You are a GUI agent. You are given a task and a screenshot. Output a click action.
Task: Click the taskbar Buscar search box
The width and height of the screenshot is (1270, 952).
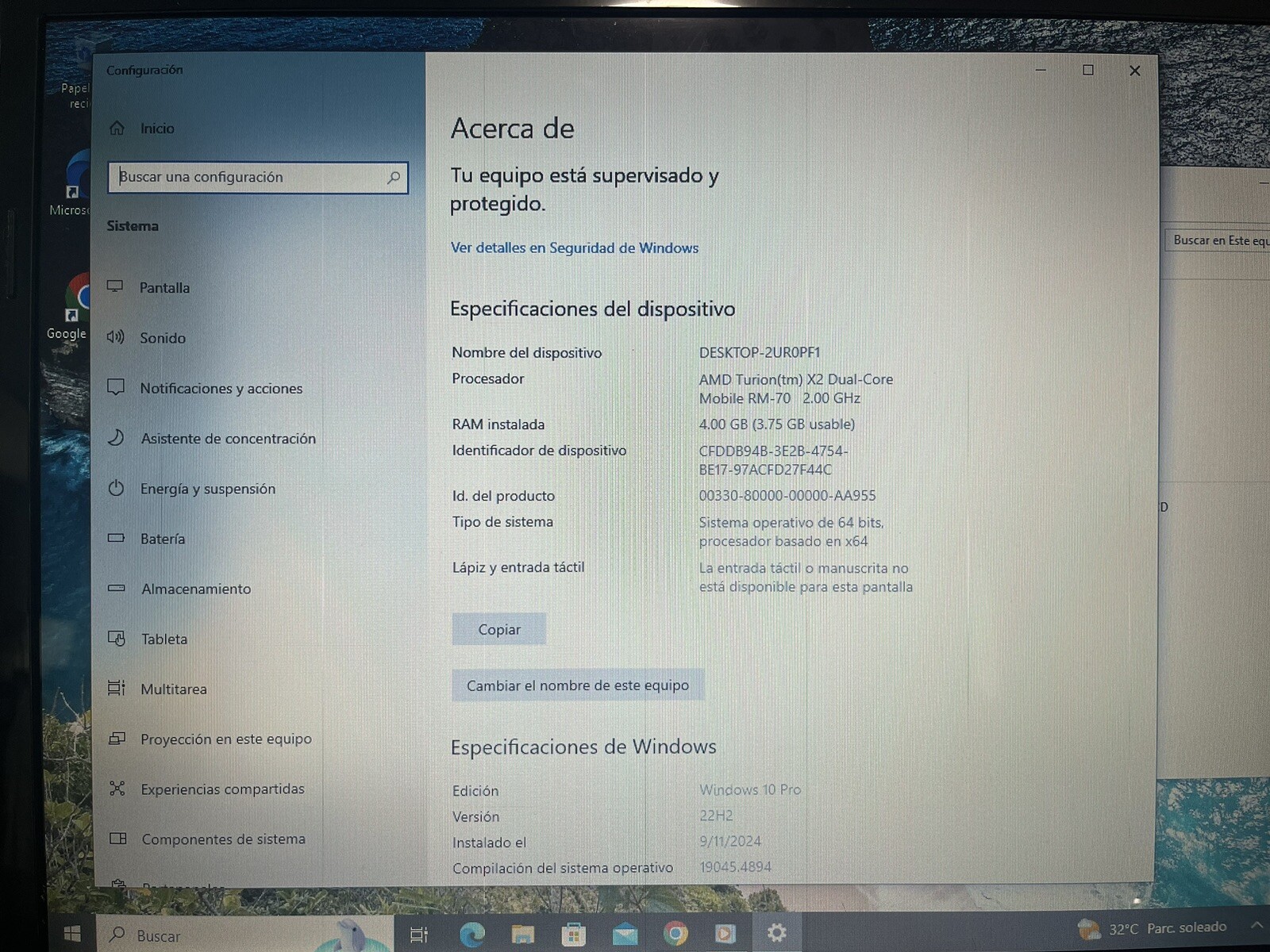244,935
